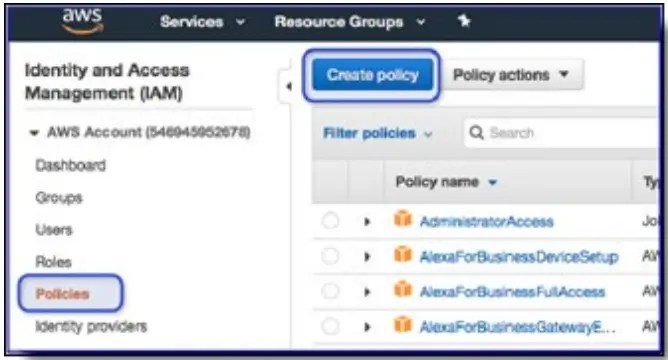Click the policy icon beside AlexaForBusinessFullAccess
Image resolution: width=668 pixels, height=360 pixels.
[403, 290]
